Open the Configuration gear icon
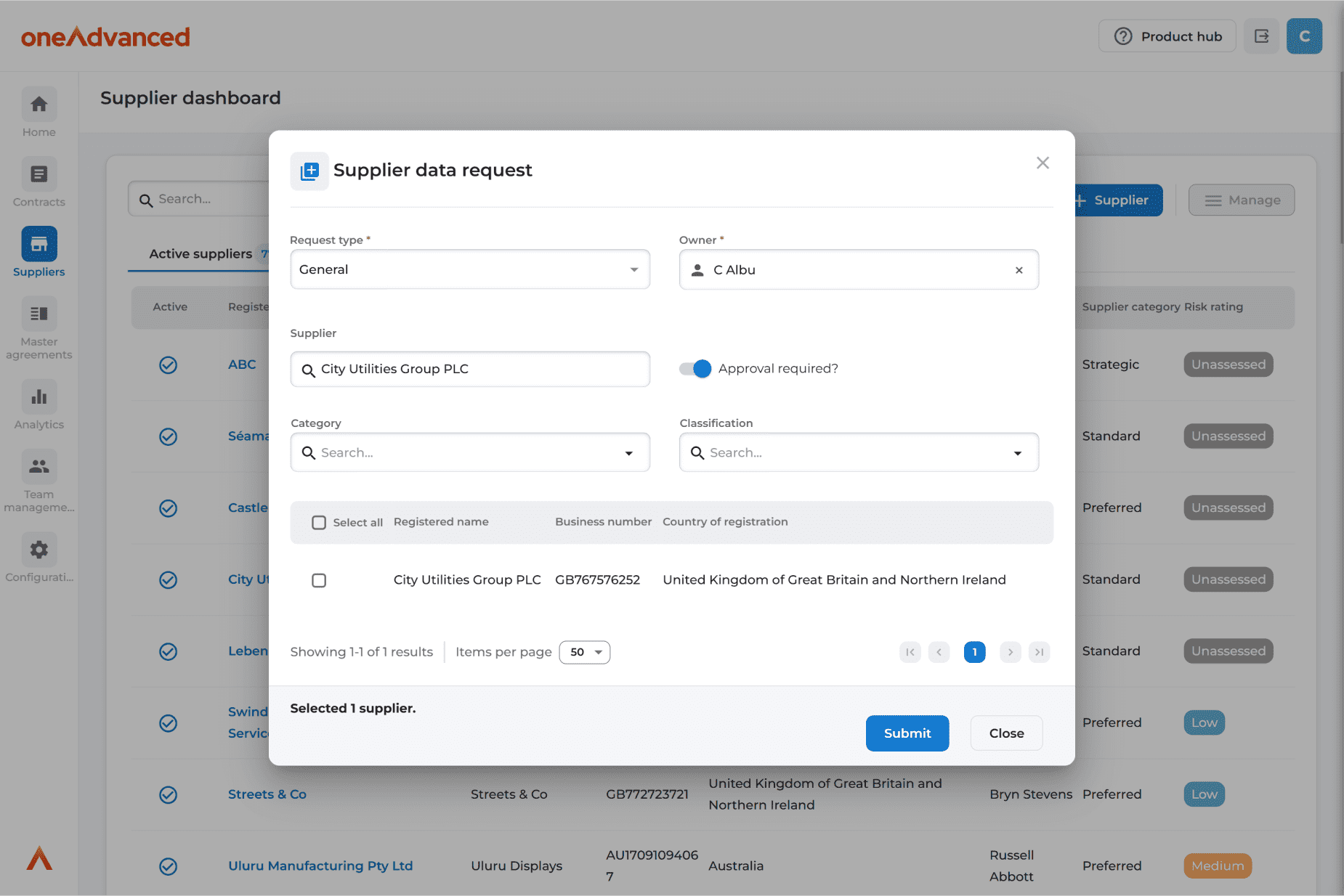Screen dimensions: 1344x896 pyautogui.click(x=39, y=550)
